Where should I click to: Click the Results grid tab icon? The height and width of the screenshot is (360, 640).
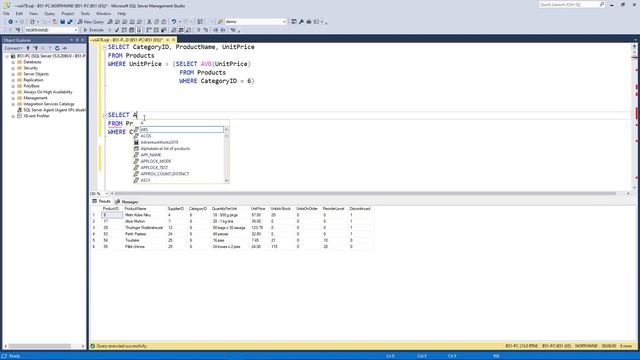pyautogui.click(x=95, y=201)
